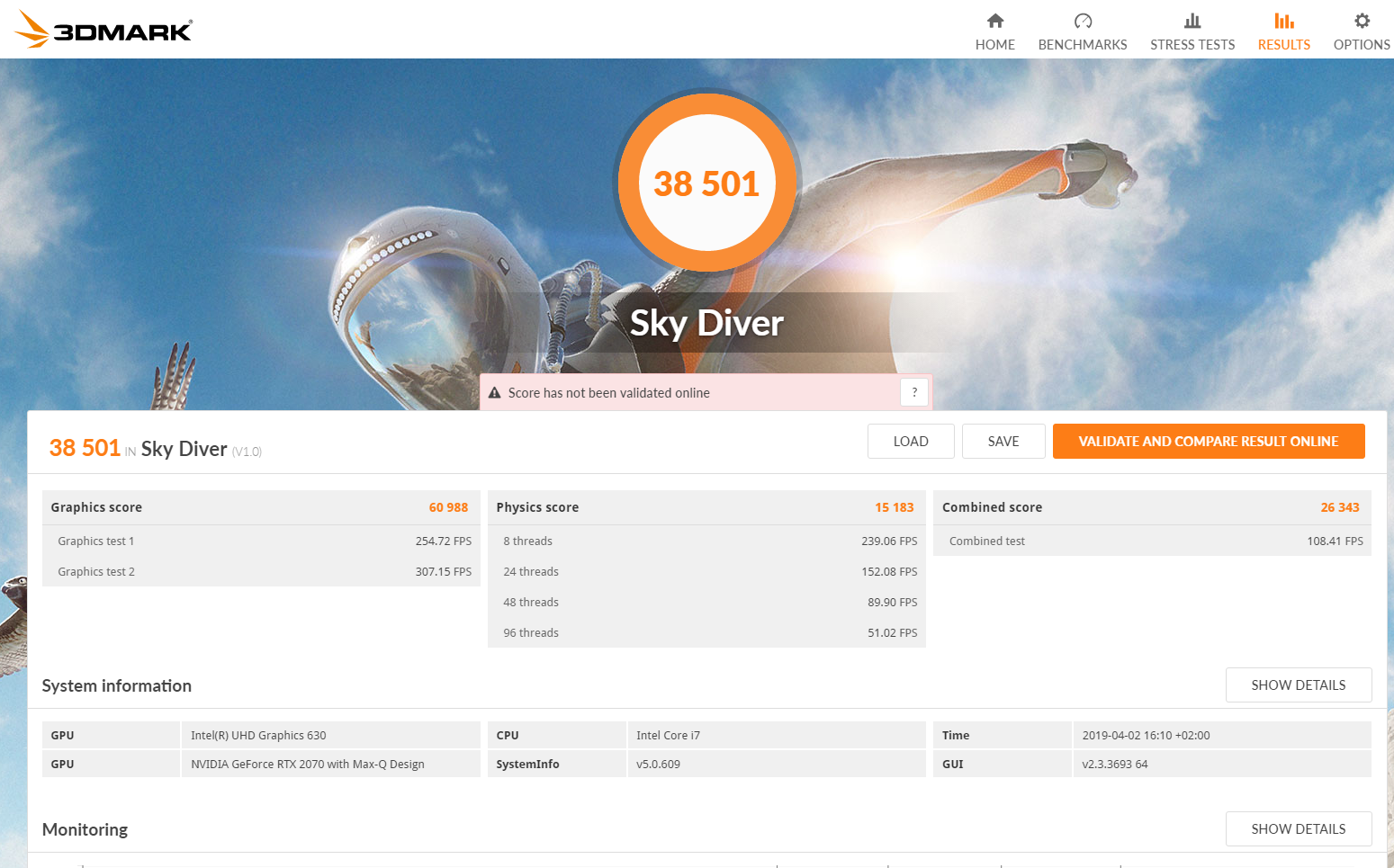The width and height of the screenshot is (1394, 868).
Task: Click the question mark help button
Action: click(914, 392)
